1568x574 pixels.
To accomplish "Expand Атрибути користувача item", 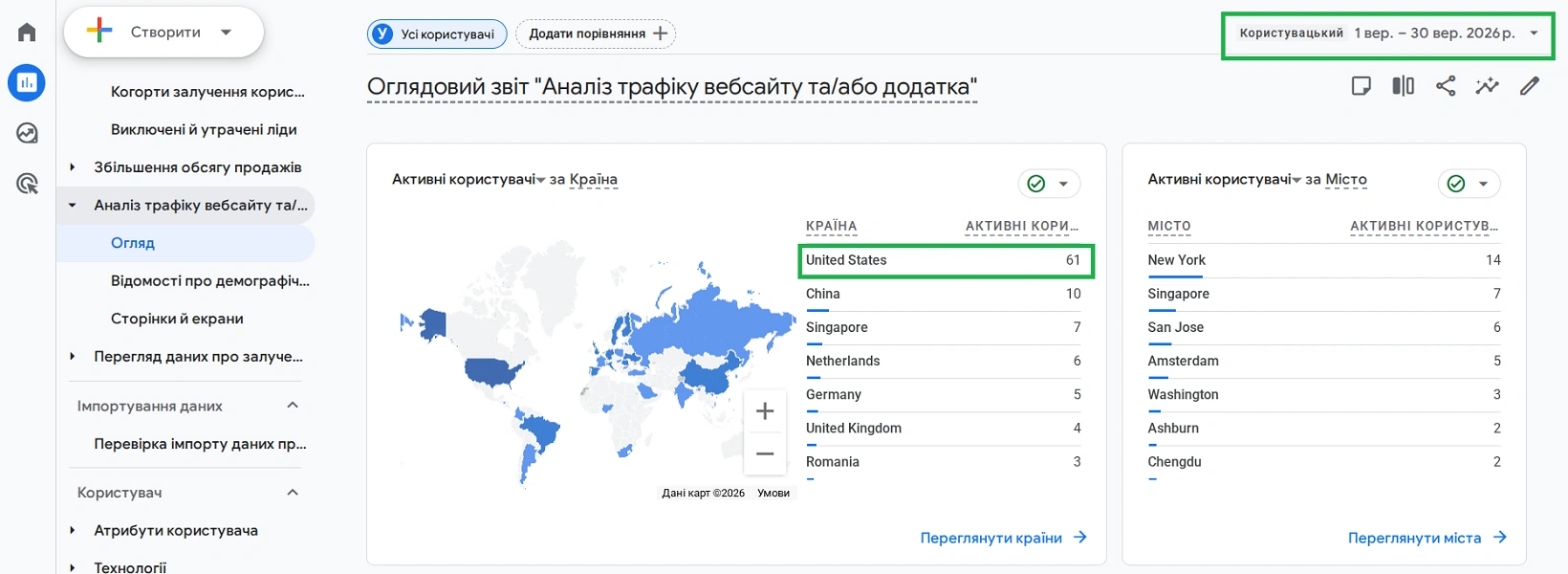I will pyautogui.click(x=73, y=530).
